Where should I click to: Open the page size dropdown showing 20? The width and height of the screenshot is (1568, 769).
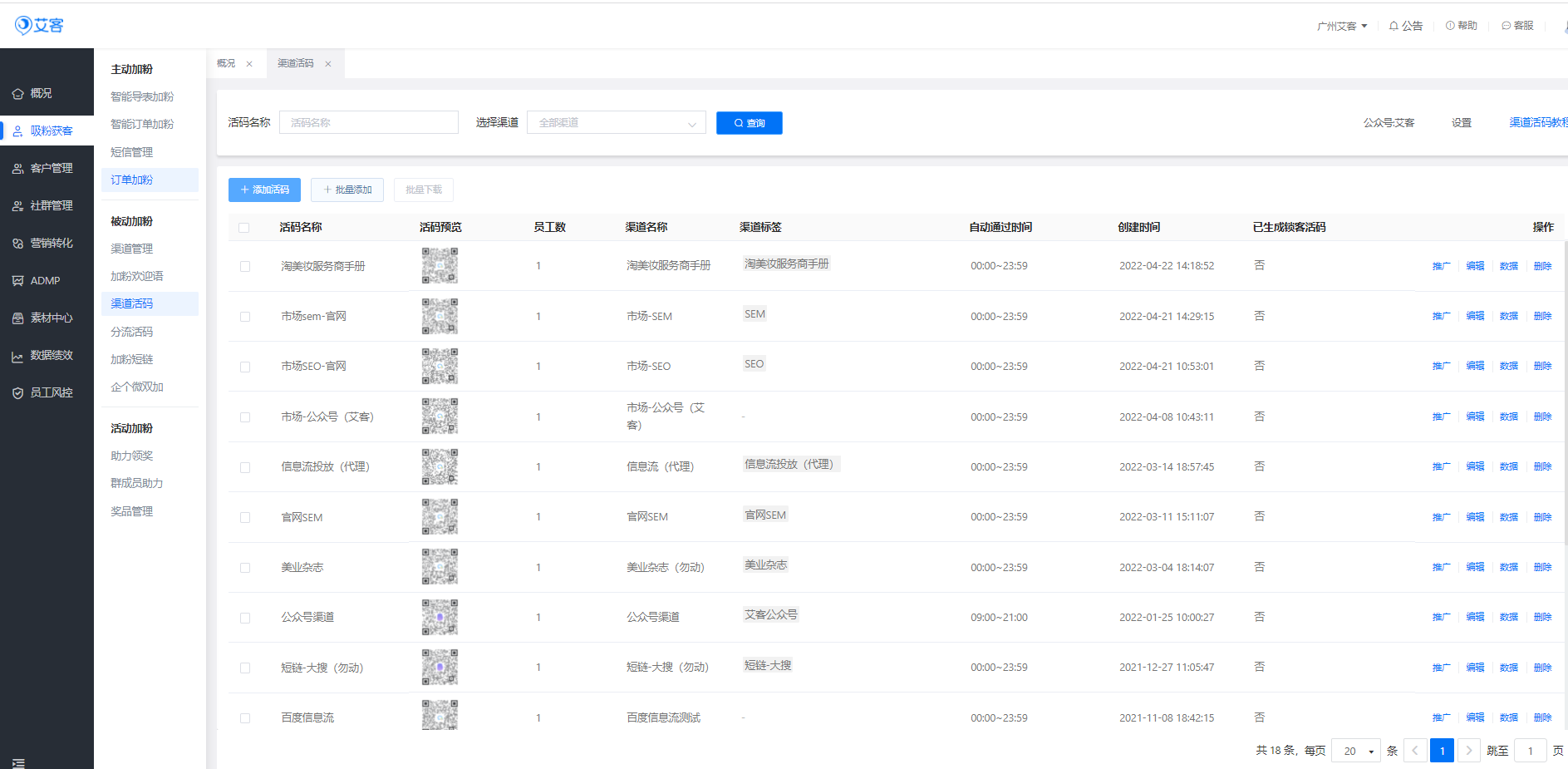(x=1355, y=751)
